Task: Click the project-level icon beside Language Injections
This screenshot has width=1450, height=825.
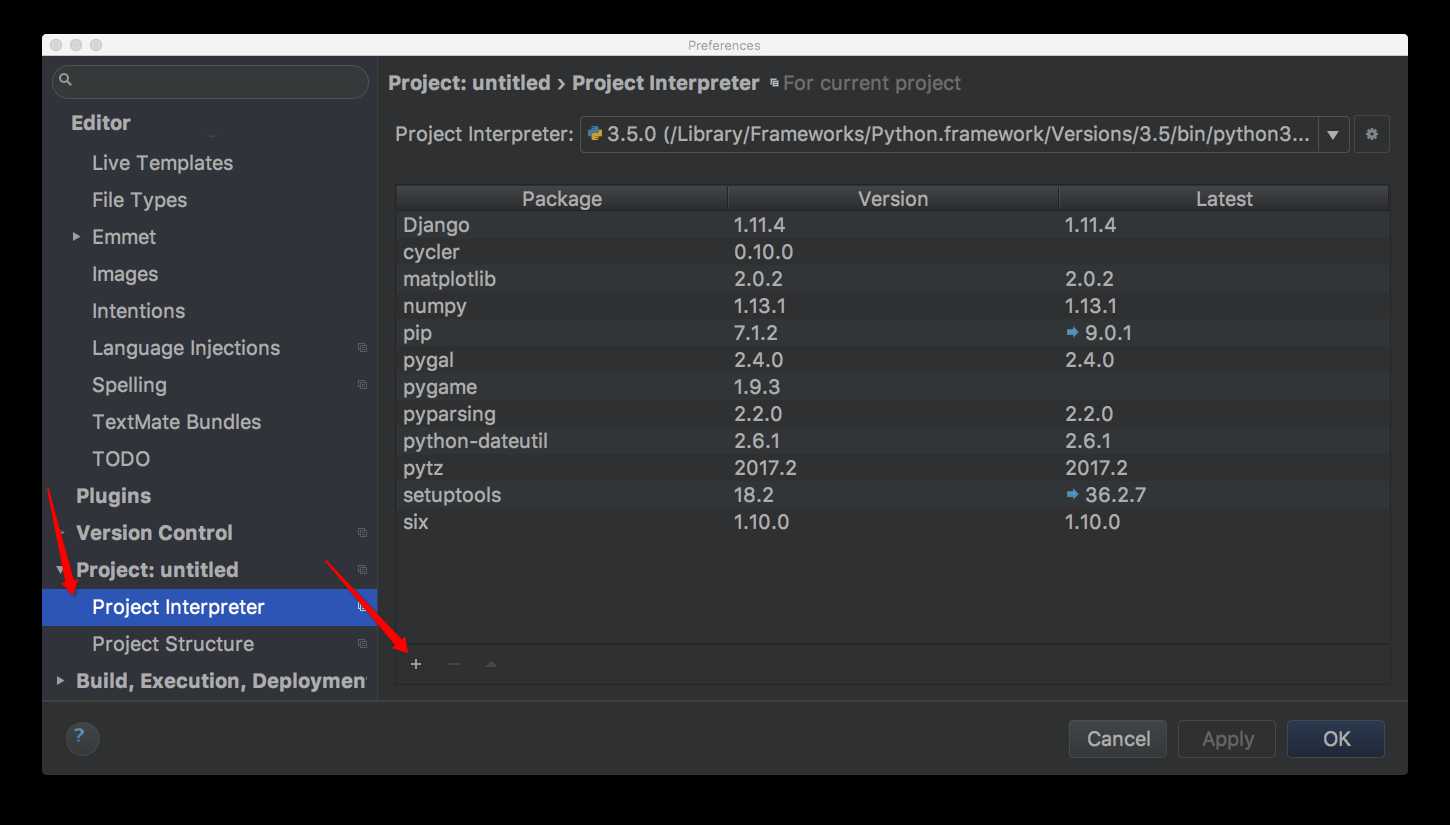Action: pyautogui.click(x=362, y=348)
